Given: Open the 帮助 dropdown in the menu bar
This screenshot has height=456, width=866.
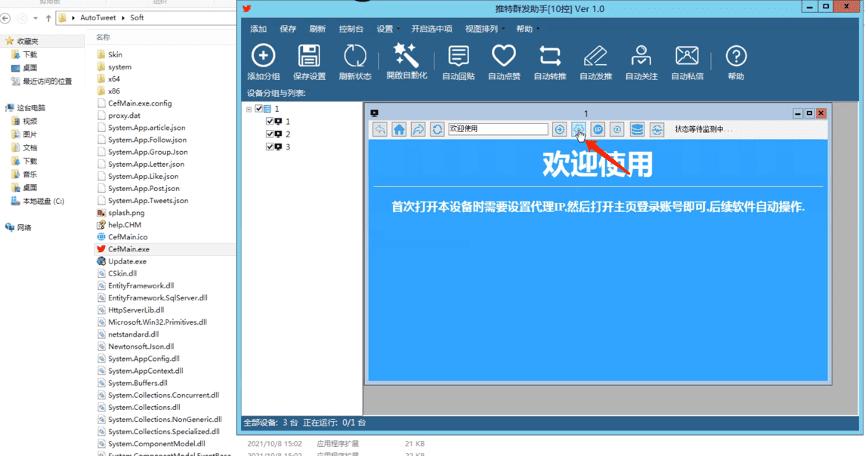Looking at the screenshot, I should pyautogui.click(x=527, y=29).
